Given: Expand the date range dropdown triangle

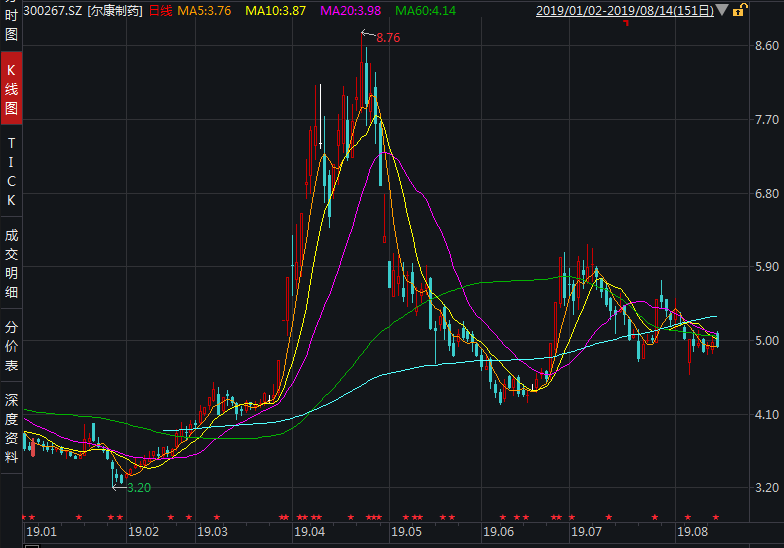Looking at the screenshot, I should click(x=722, y=10).
